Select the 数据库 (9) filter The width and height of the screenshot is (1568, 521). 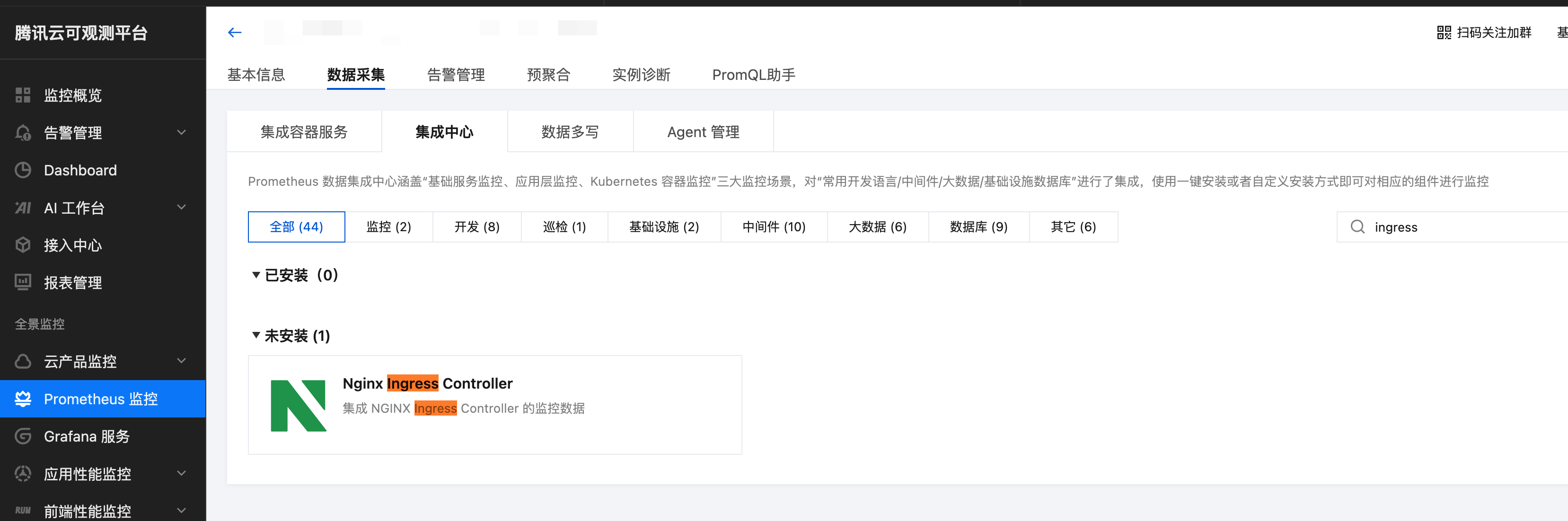tap(978, 227)
